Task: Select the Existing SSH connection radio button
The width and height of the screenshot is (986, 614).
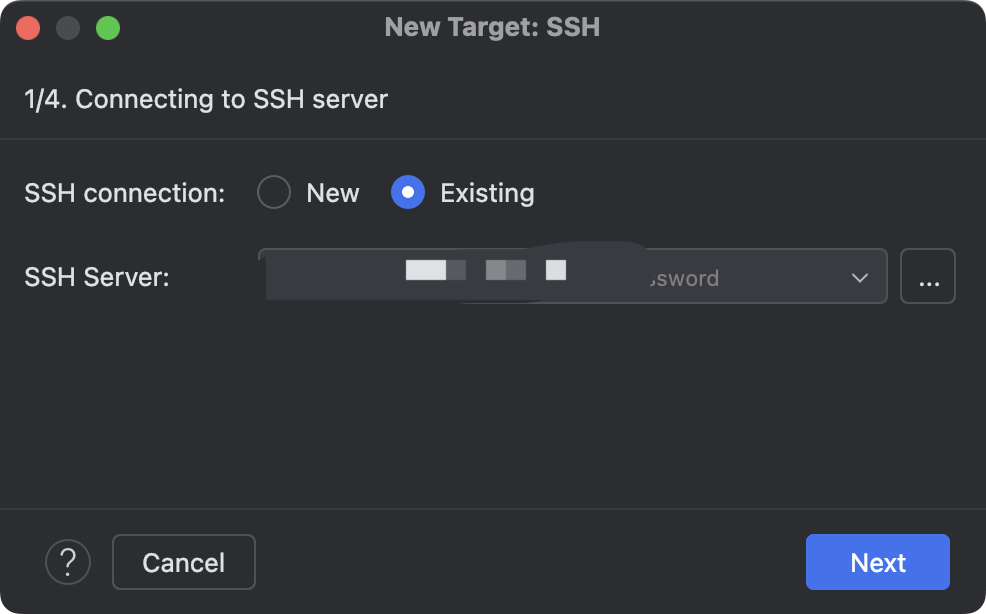Action: coord(408,192)
